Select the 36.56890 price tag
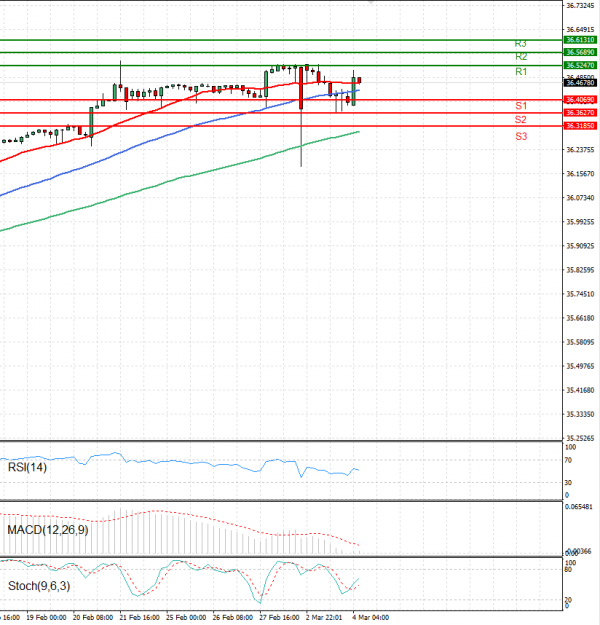Viewport: 600px width, 625px height. coord(580,52)
